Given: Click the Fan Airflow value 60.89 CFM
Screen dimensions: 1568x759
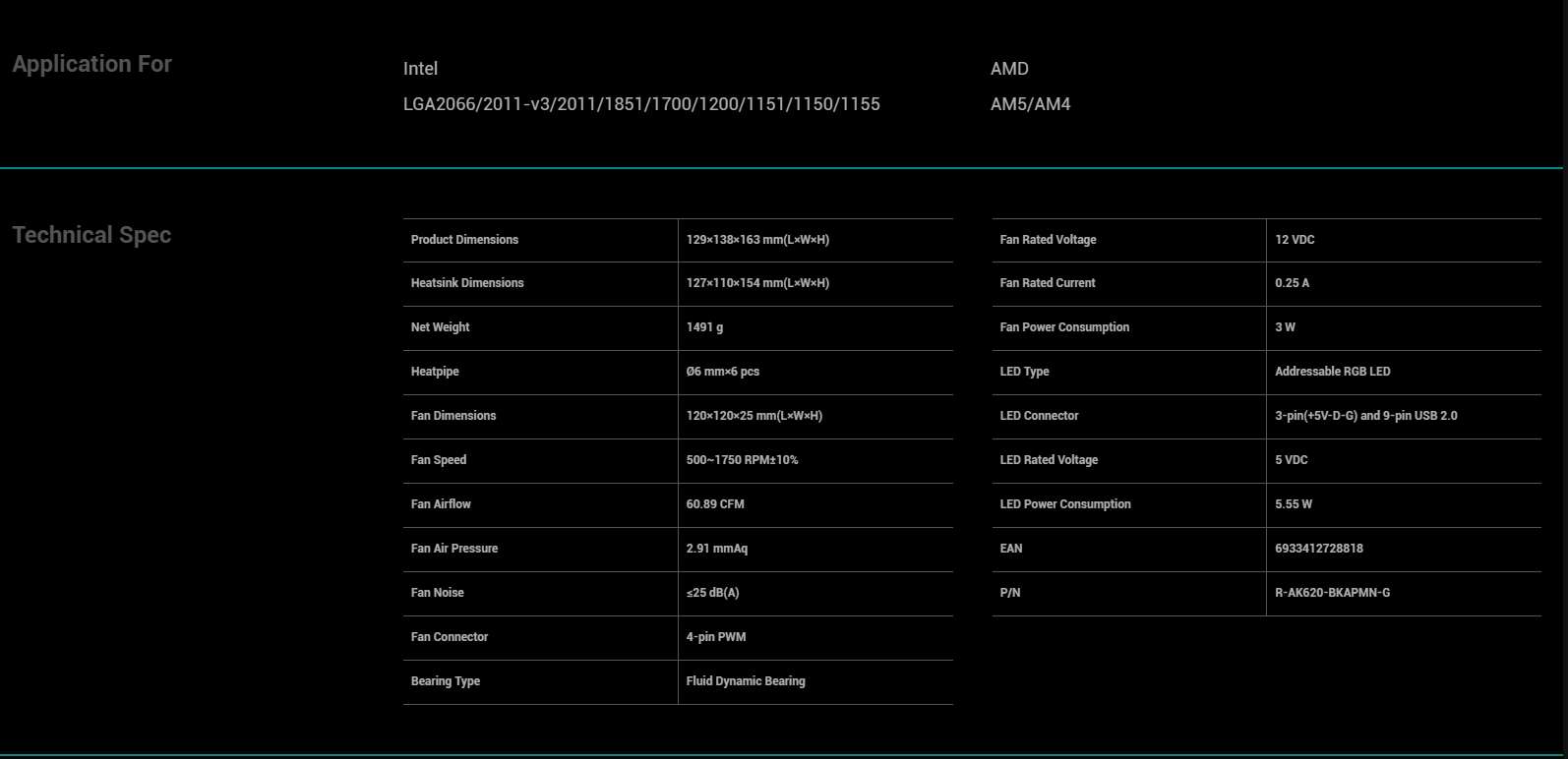Looking at the screenshot, I should [x=715, y=504].
